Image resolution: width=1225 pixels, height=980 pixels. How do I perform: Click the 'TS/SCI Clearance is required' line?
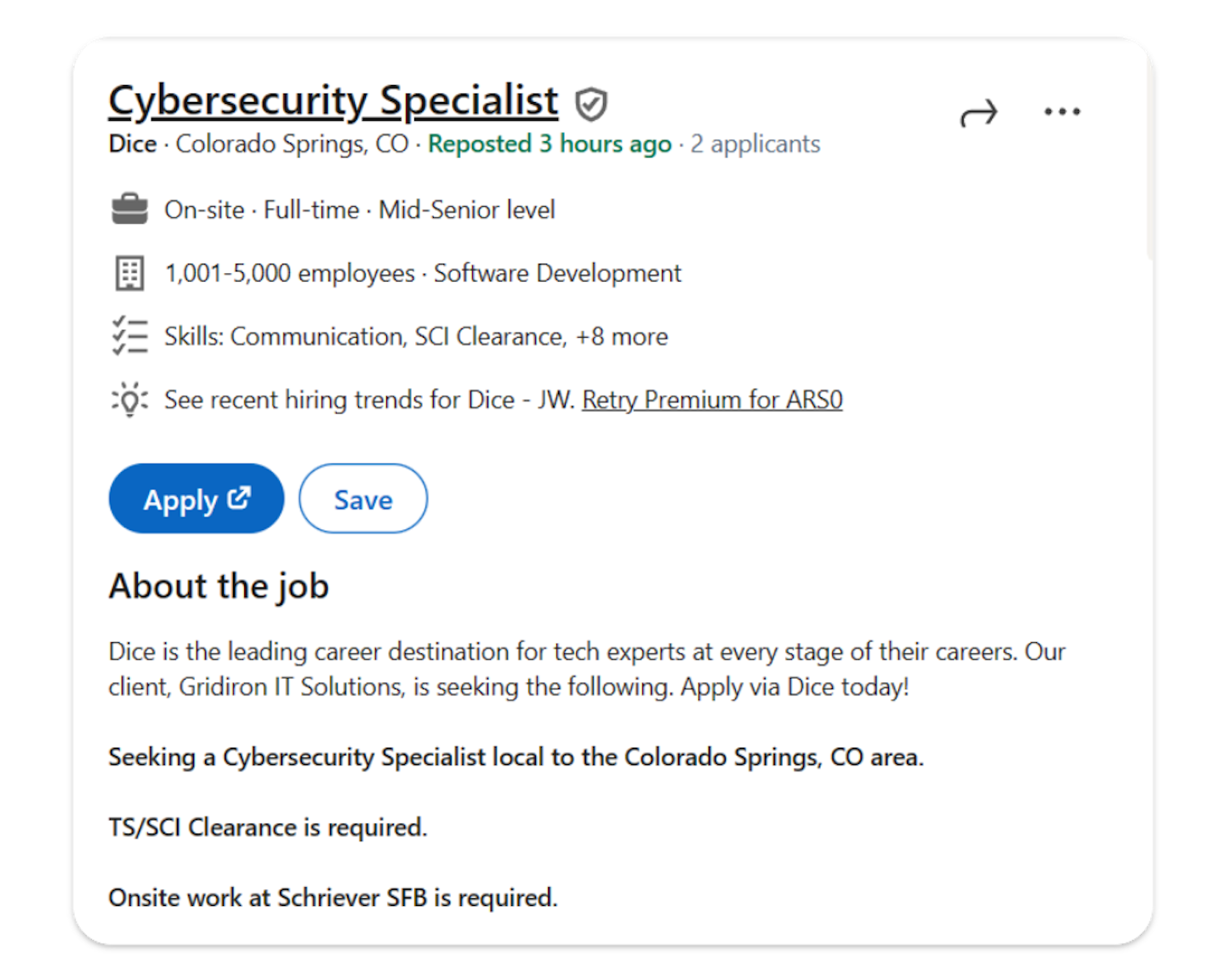267,828
